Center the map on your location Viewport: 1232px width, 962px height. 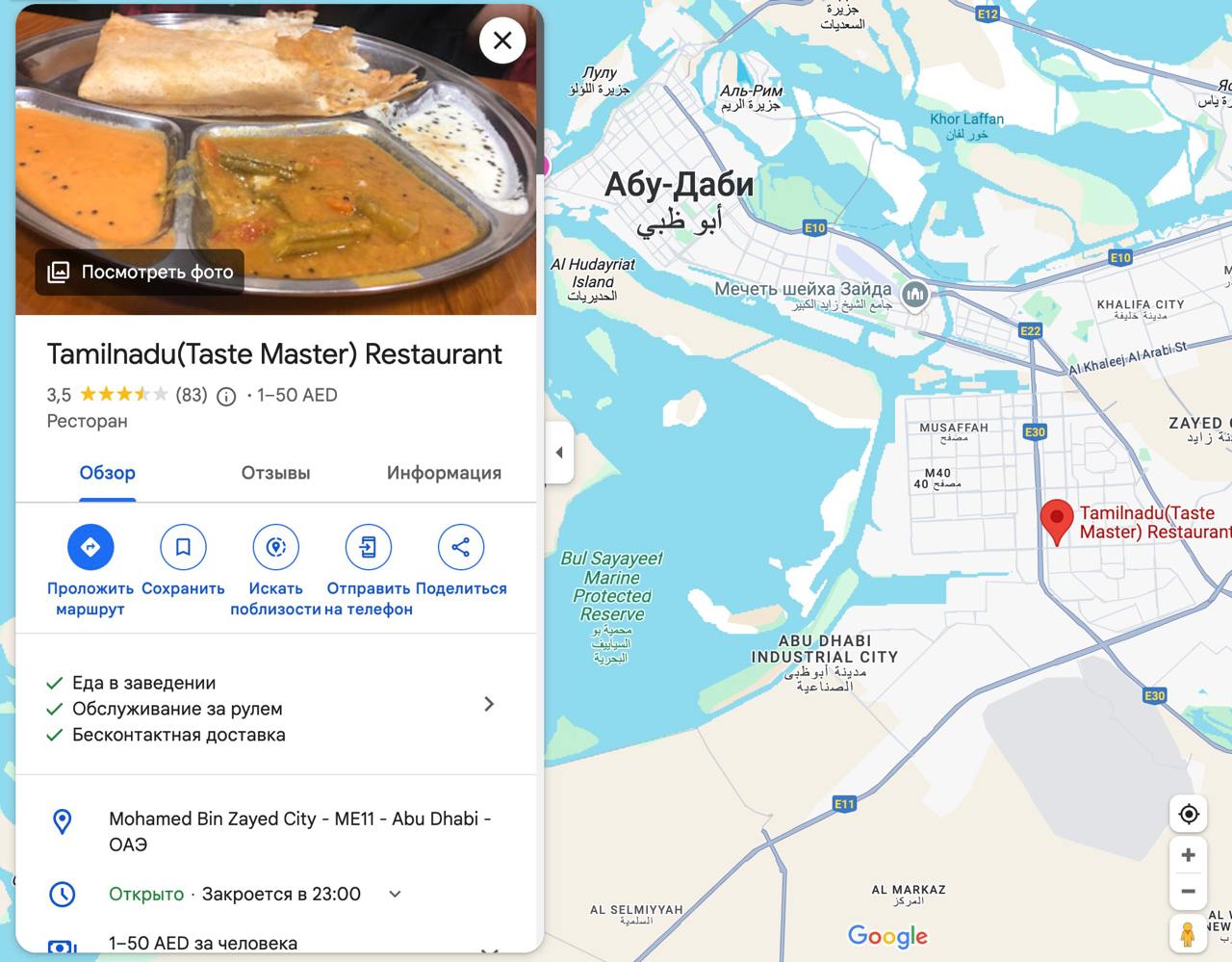click(1189, 815)
